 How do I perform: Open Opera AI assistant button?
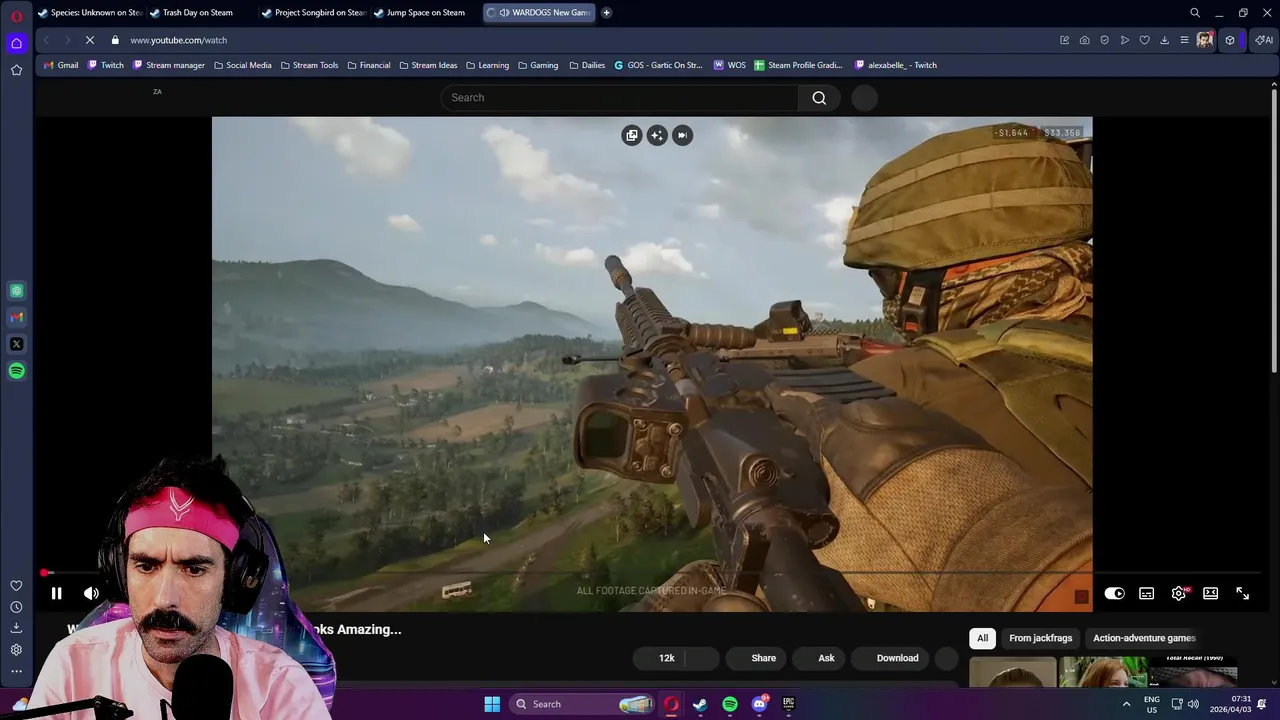pyautogui.click(x=1264, y=40)
